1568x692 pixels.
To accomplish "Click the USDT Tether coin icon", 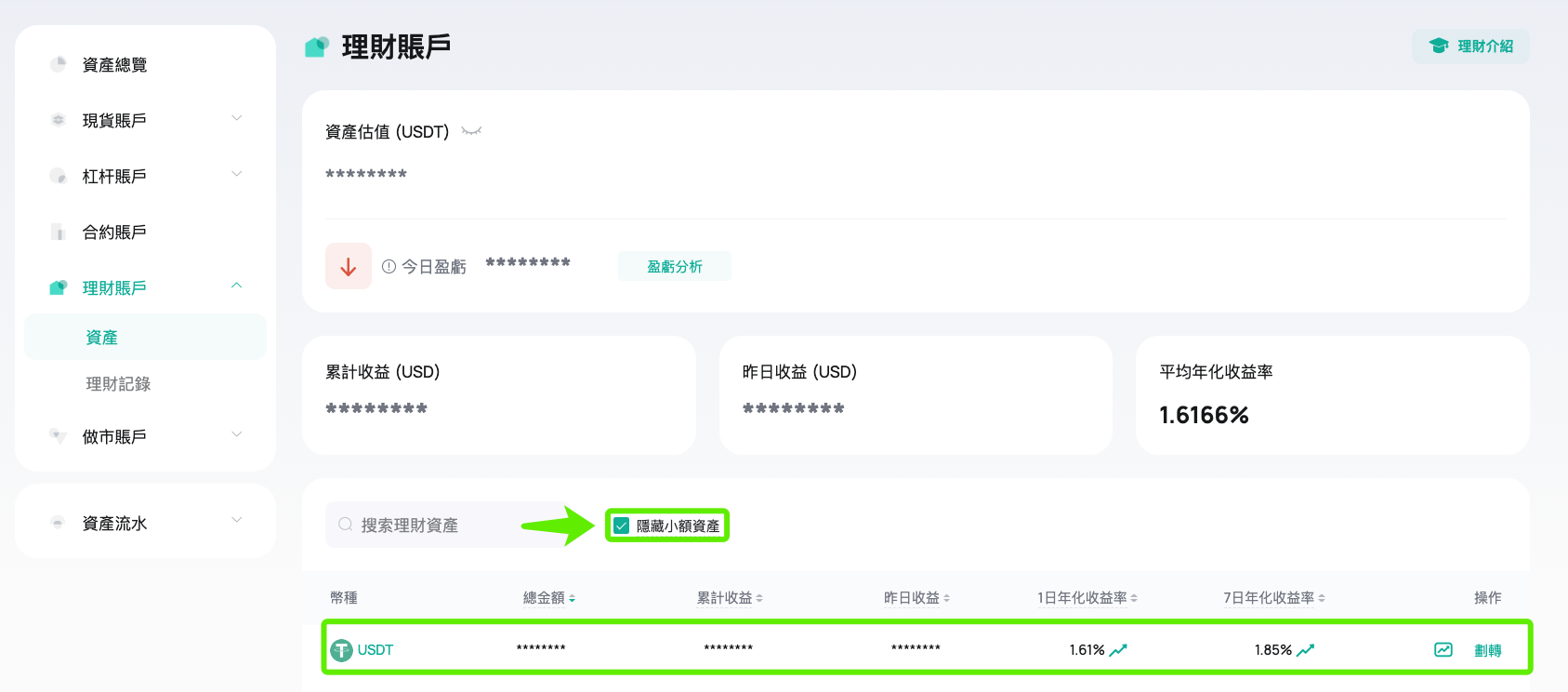I will click(x=341, y=650).
